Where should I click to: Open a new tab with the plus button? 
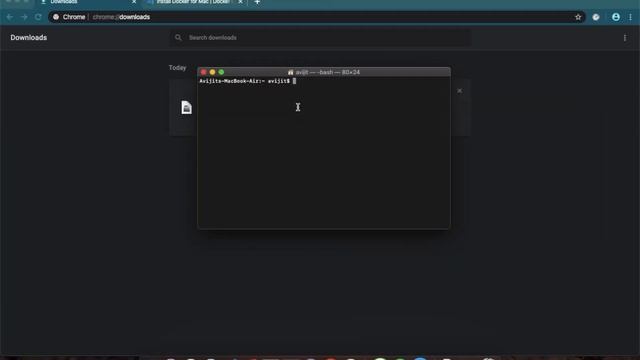click(x=257, y=2)
